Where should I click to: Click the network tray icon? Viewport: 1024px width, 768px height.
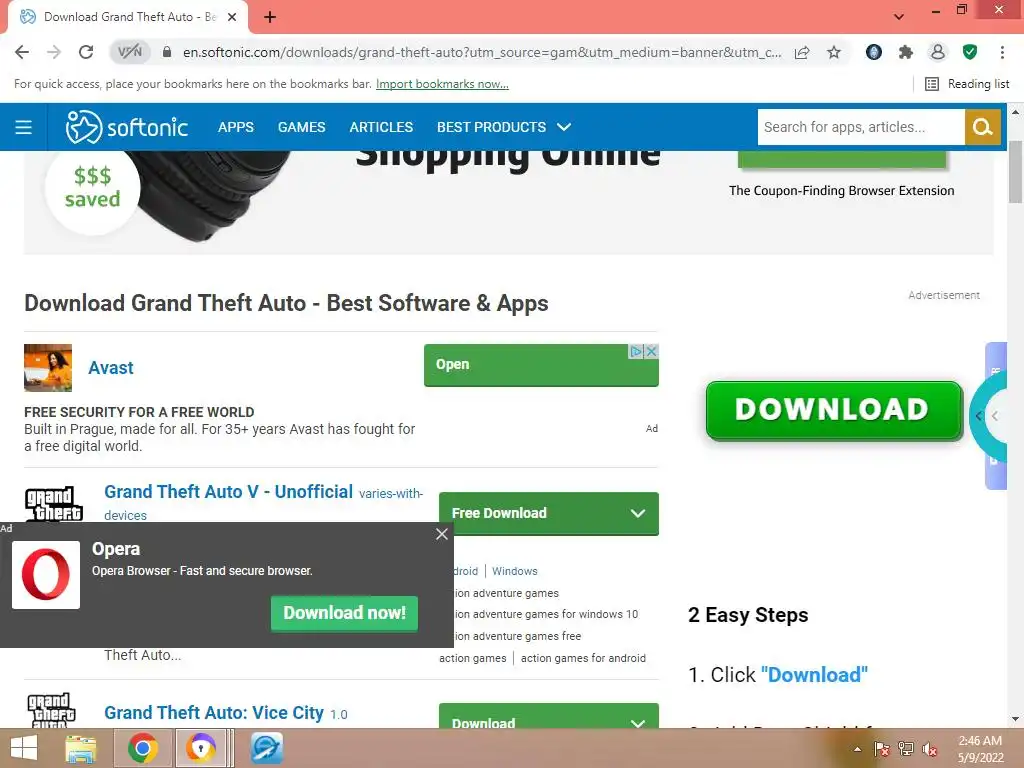coord(906,749)
